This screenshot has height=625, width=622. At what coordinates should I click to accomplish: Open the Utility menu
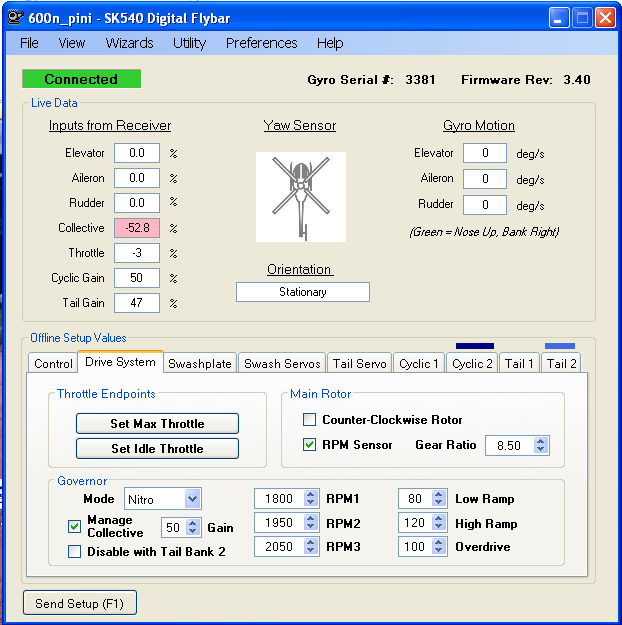tap(189, 43)
